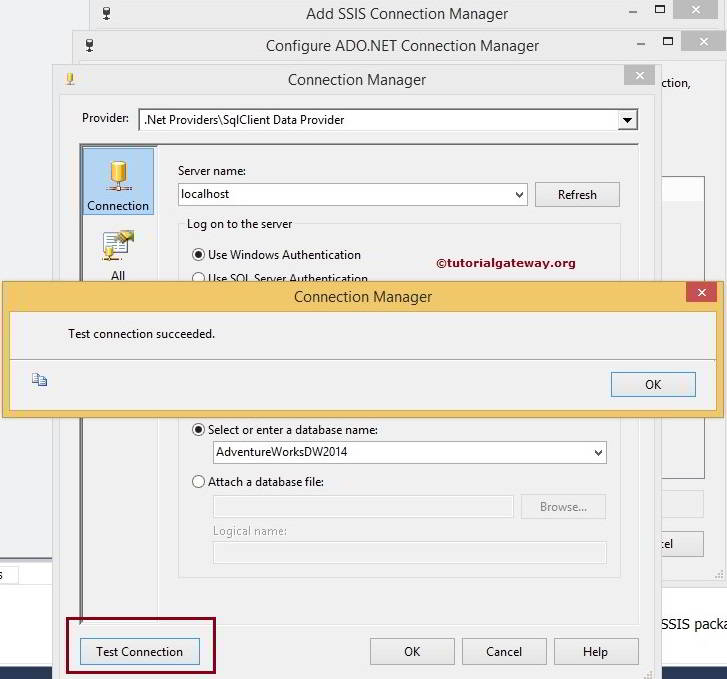Minimize the Add SSIS Connection Manager window
Image resolution: width=727 pixels, height=679 pixels.
(633, 12)
